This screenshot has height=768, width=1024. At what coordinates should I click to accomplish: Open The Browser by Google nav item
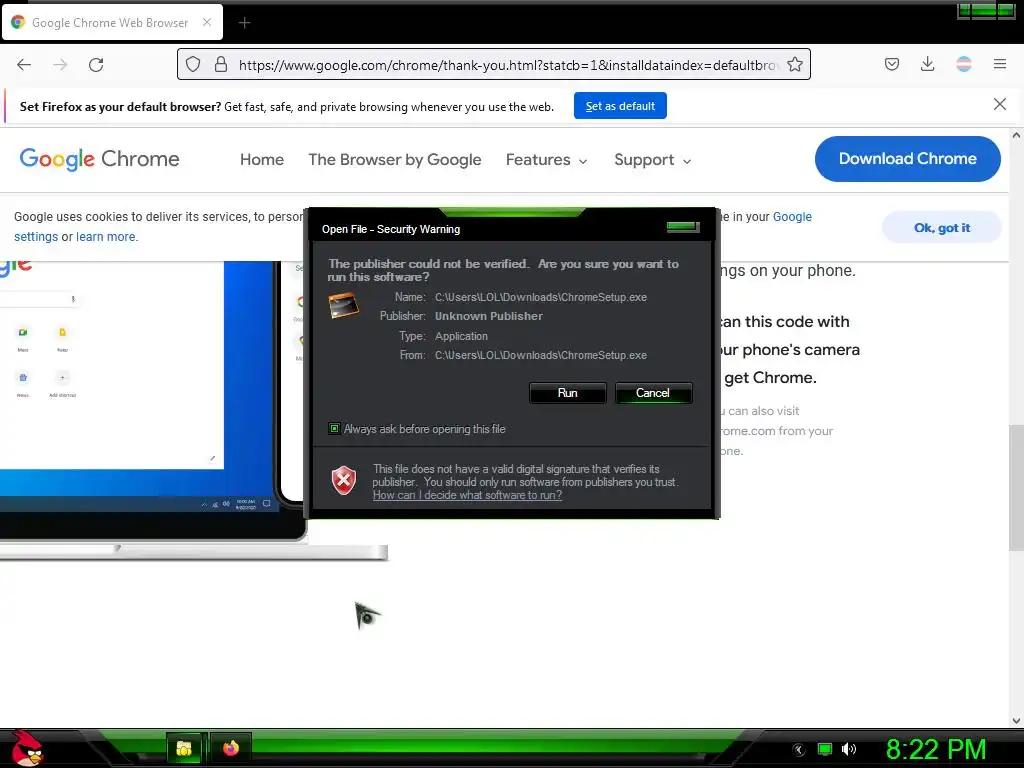(x=394, y=159)
